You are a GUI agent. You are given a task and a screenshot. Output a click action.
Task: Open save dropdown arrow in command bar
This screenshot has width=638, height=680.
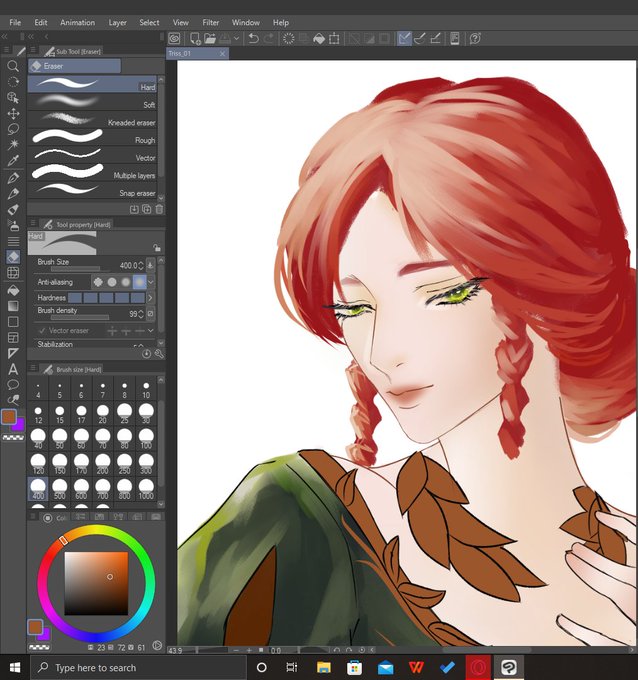pyautogui.click(x=236, y=39)
